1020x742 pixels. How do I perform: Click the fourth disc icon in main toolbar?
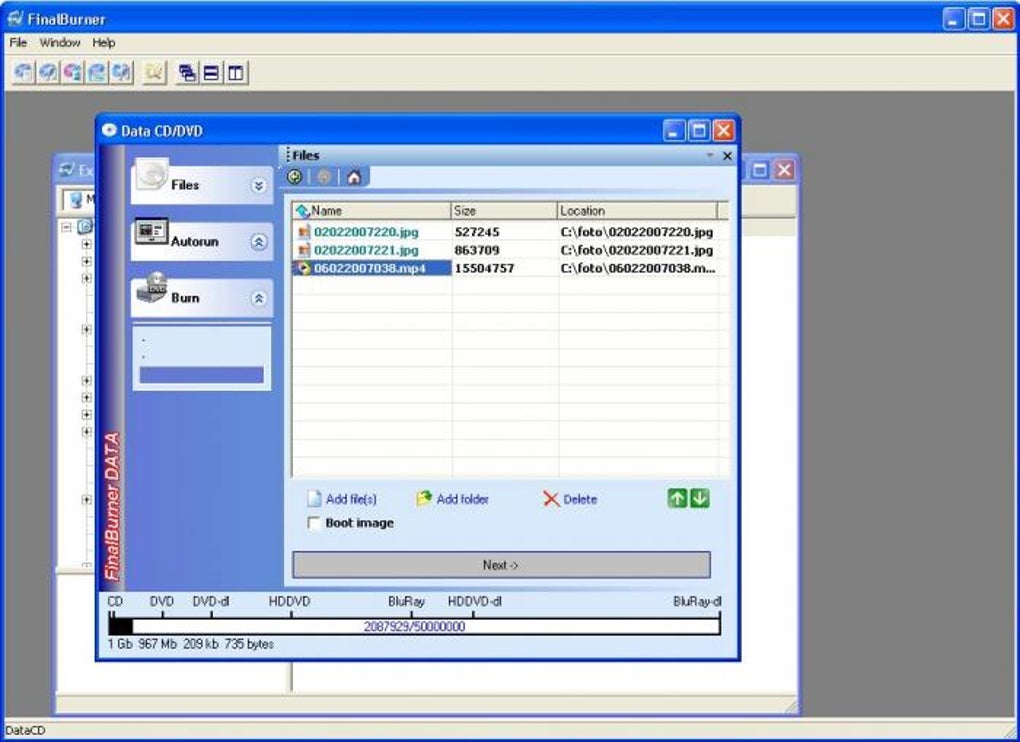click(x=97, y=72)
